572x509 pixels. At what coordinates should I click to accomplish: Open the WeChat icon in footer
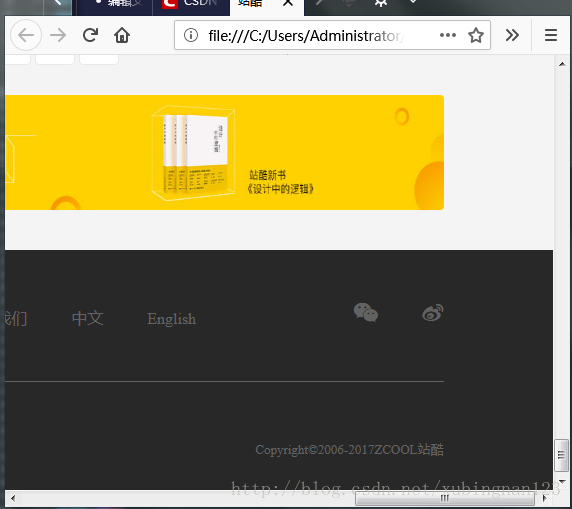pyautogui.click(x=366, y=312)
